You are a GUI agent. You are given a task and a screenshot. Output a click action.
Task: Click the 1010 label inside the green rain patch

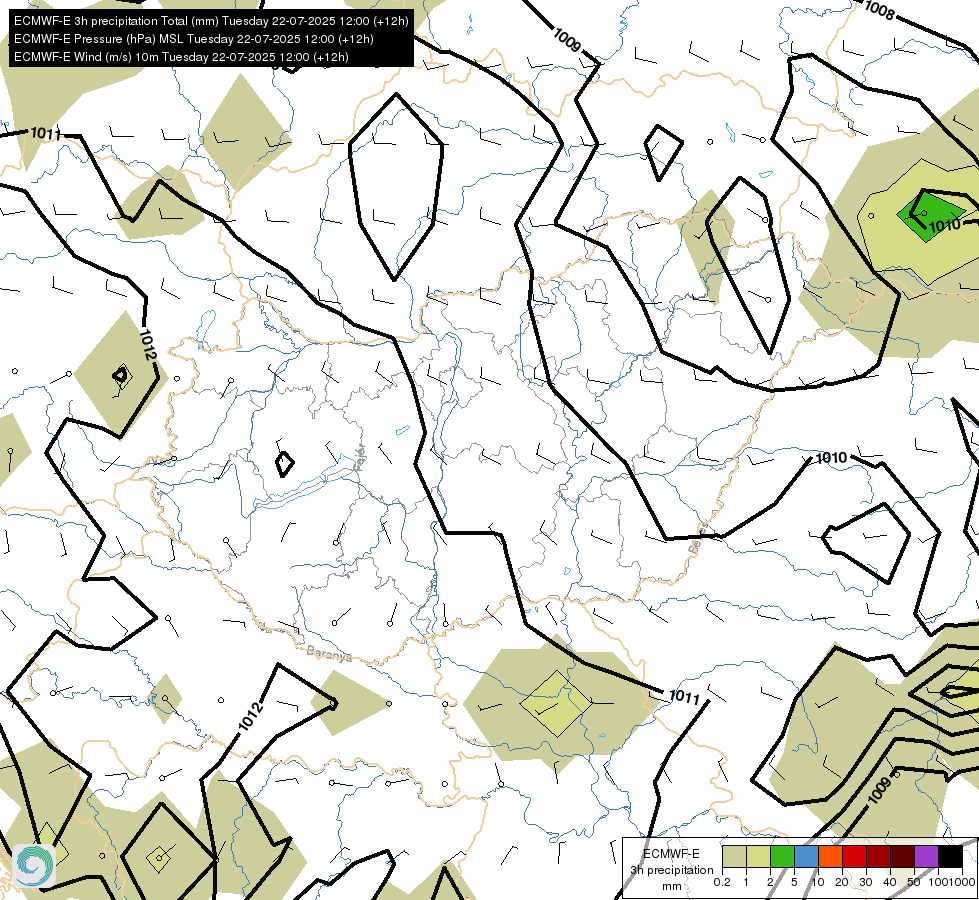click(945, 225)
